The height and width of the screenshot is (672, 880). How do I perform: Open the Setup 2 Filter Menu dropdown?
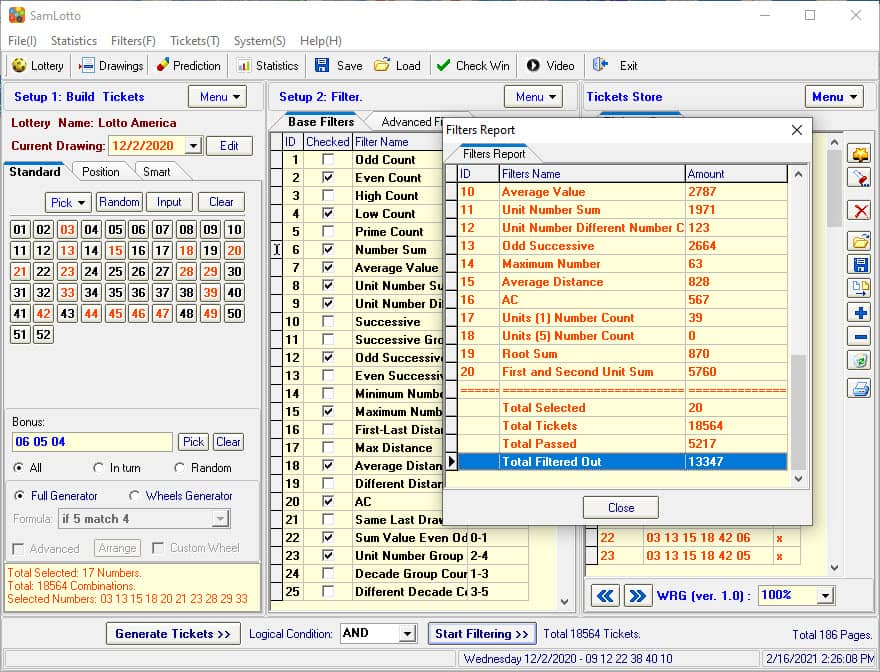533,97
